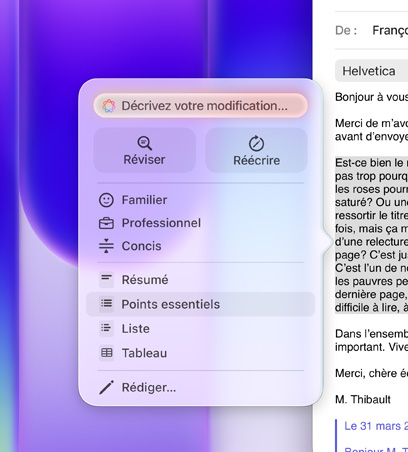Click the highlighted "Est-ce bien le" text line
Image resolution: width=408 pixels, height=452 pixels.
371,163
